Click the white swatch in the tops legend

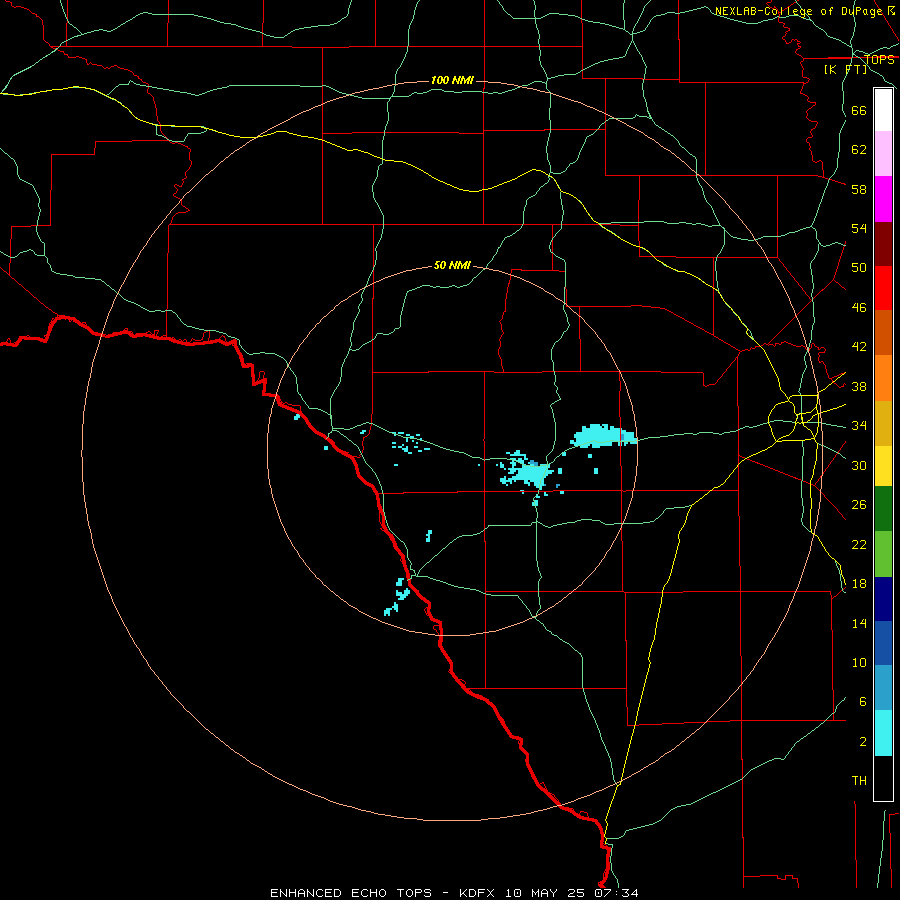pyautogui.click(x=883, y=110)
